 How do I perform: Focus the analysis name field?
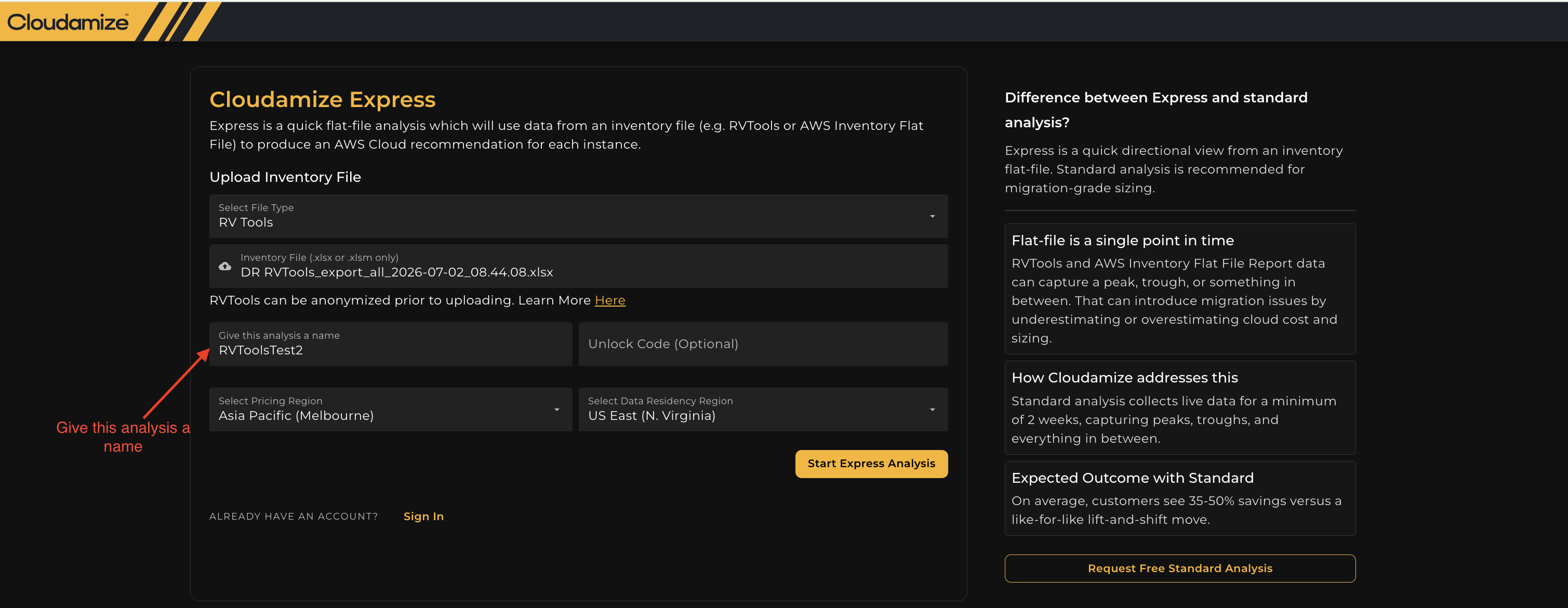coord(391,344)
